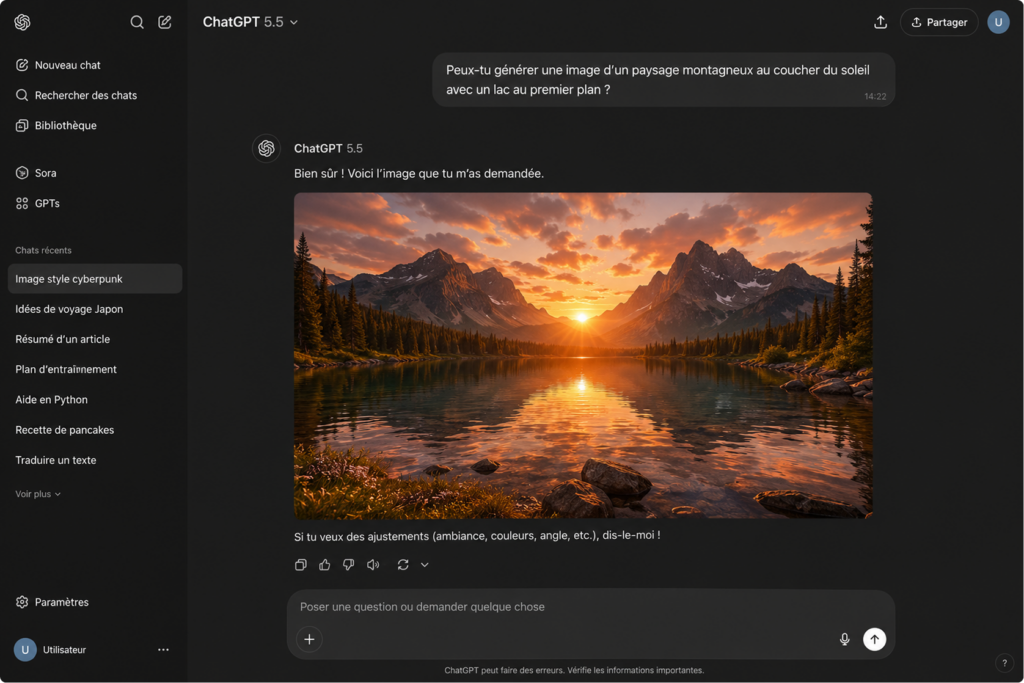Select chat Image style cyberpunk
Viewport: 1024px width, 683px height.
point(95,278)
